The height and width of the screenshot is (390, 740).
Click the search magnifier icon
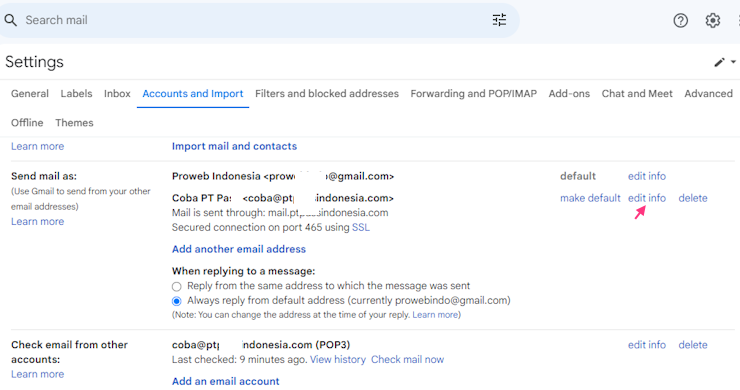point(10,20)
